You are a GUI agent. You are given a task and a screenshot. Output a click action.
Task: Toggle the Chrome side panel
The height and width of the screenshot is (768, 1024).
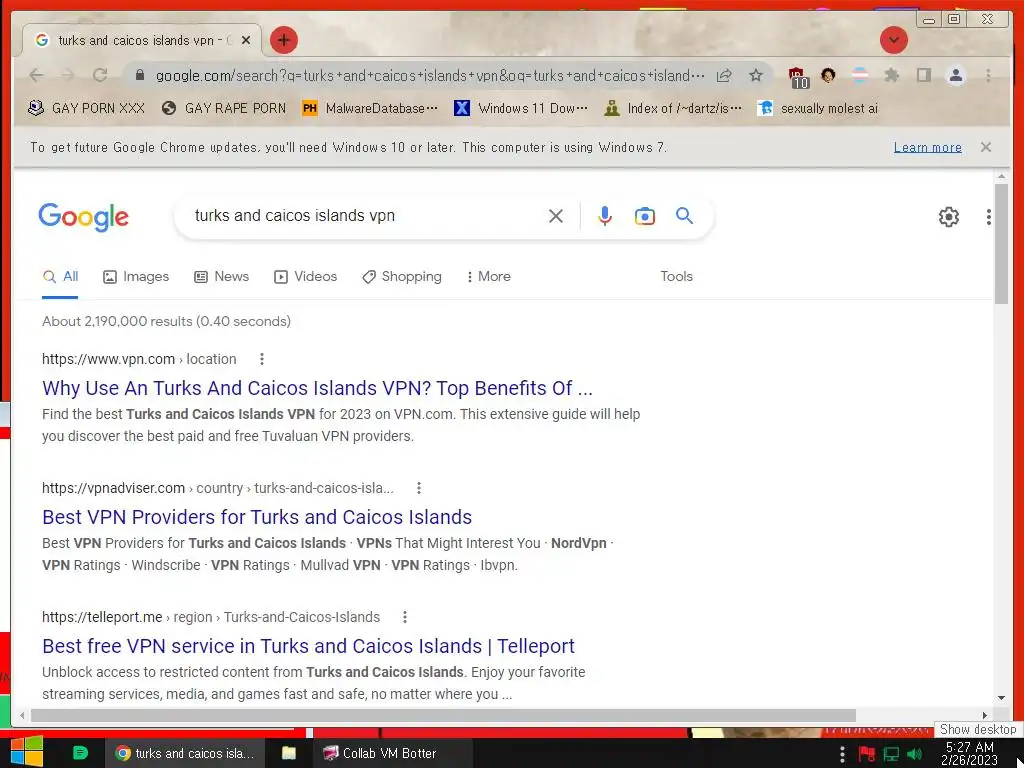click(923, 75)
